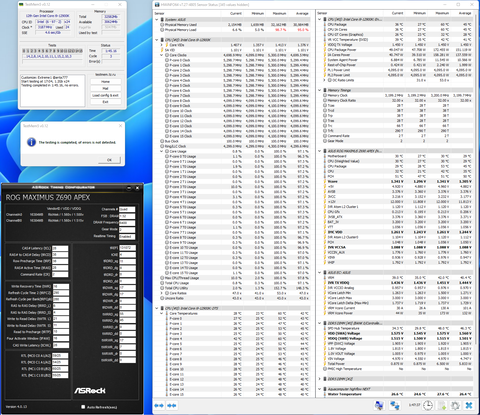Image resolution: width=480 pixels, height=415 pixels.
Task: Select the Command Rate row in Memory Timings
Action: click(397, 136)
